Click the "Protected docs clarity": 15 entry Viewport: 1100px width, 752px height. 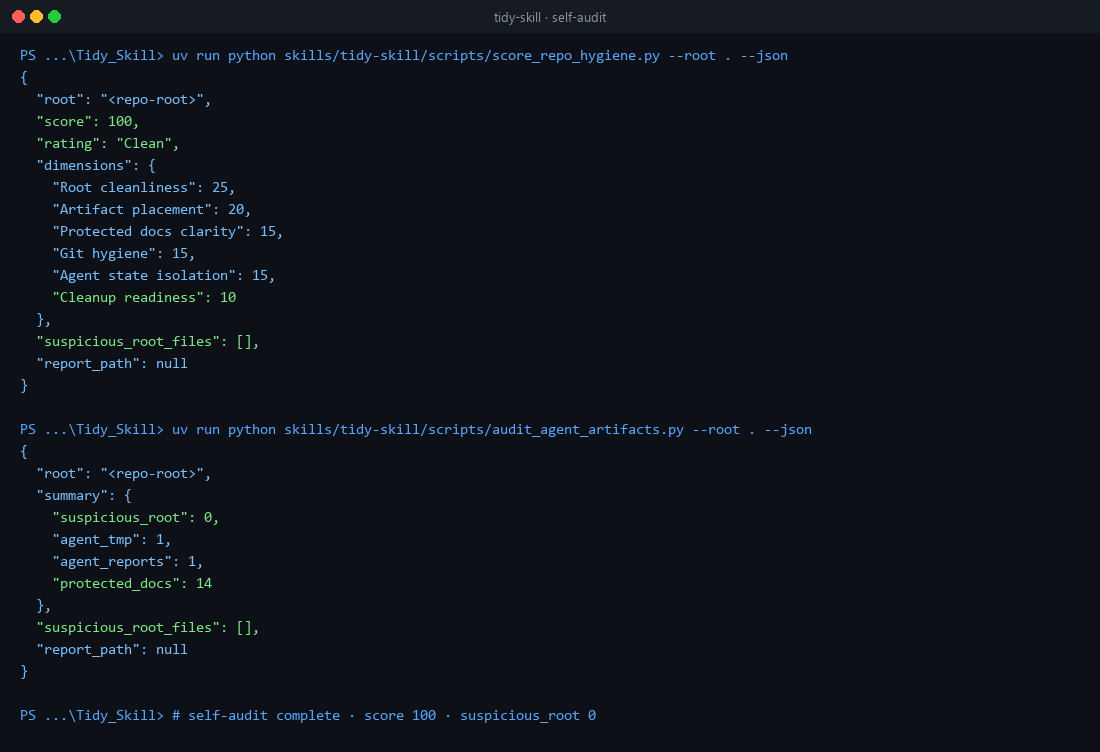point(168,231)
